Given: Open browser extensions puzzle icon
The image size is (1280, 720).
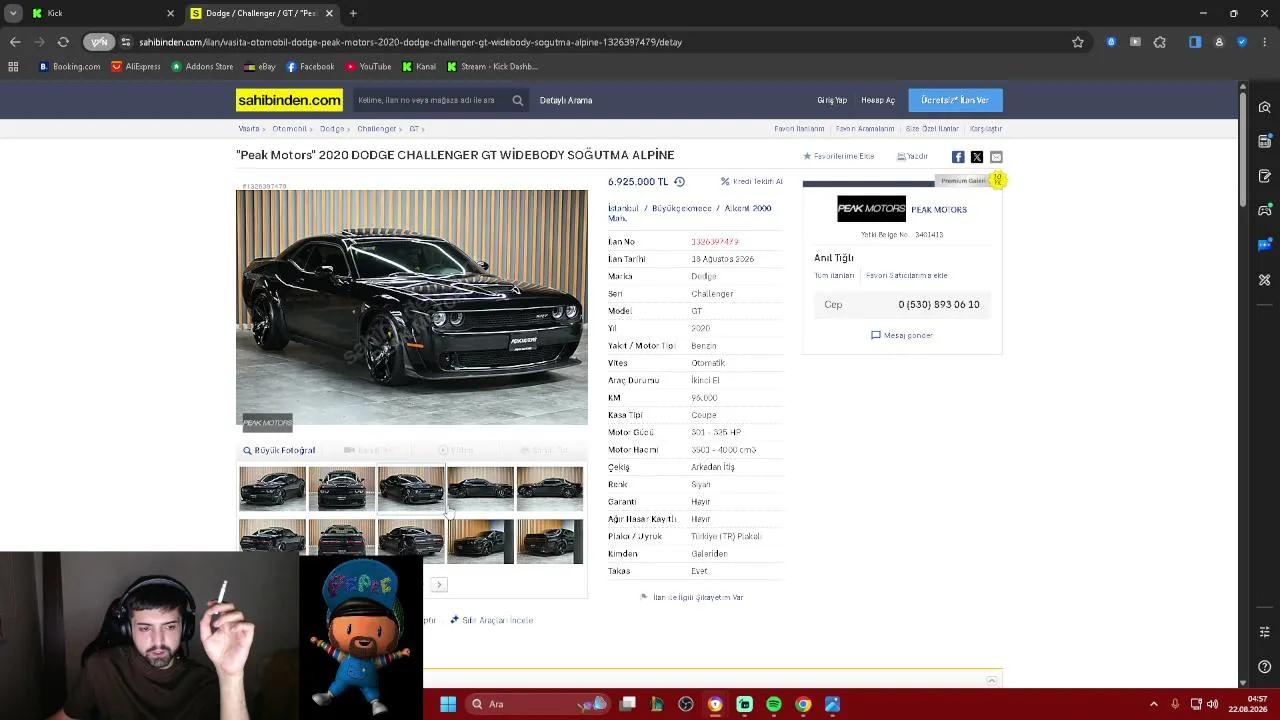Looking at the screenshot, I should 1160,42.
